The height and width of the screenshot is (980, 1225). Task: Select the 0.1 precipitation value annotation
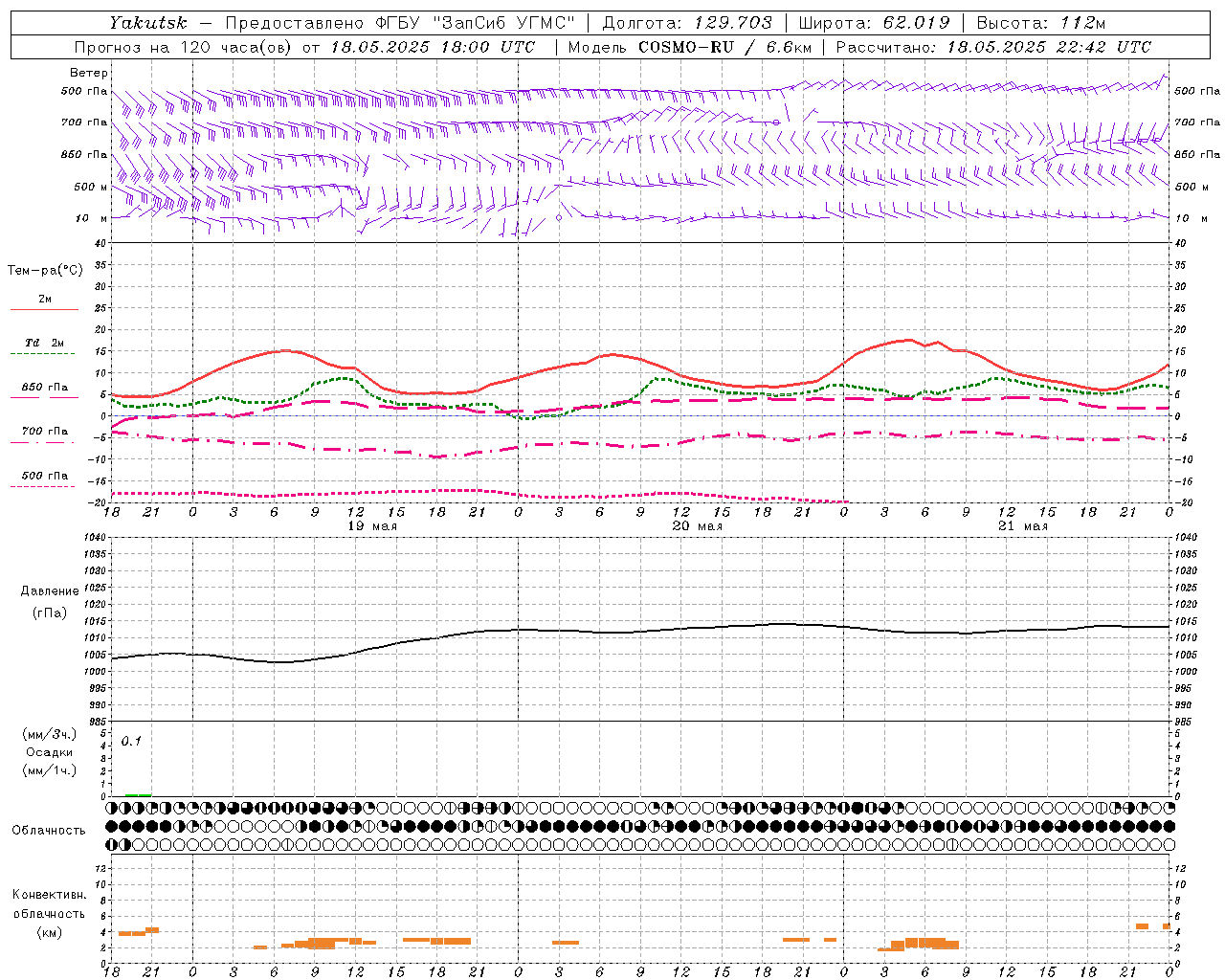[x=131, y=741]
